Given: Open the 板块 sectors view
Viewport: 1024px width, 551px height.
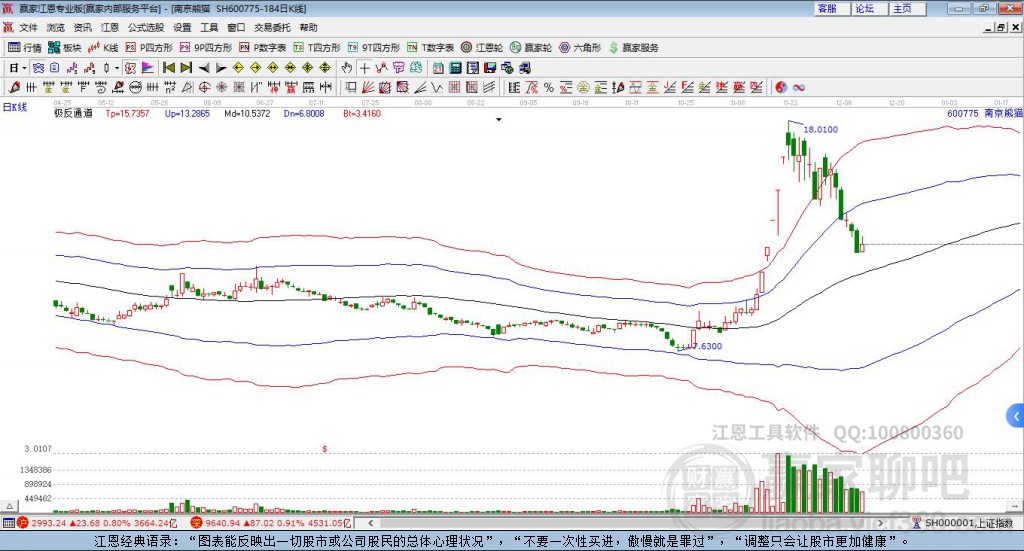Looking at the screenshot, I should point(64,48).
